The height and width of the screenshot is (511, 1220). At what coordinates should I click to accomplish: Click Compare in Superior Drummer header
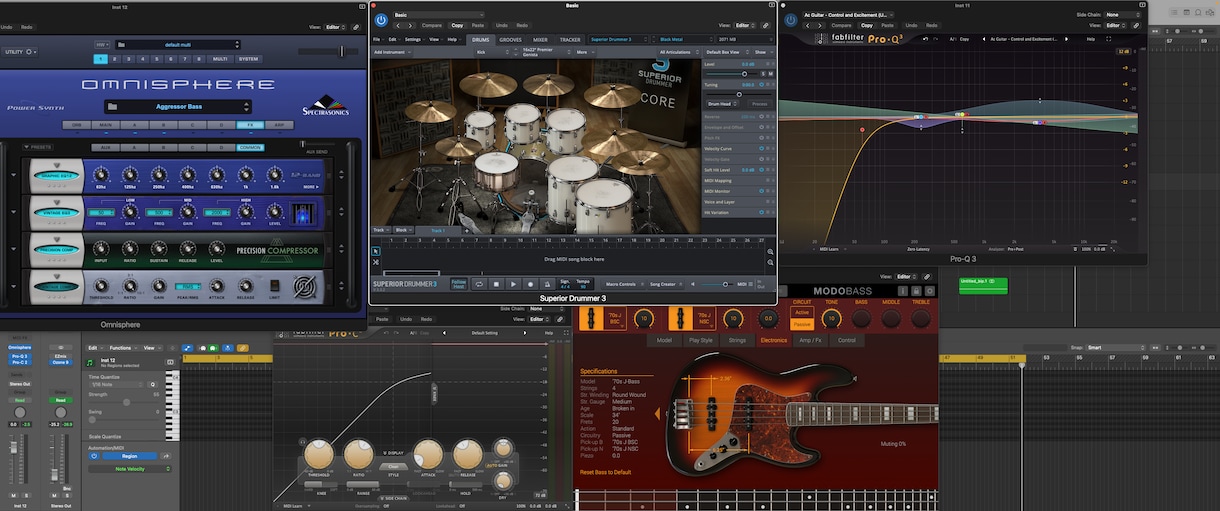(431, 25)
